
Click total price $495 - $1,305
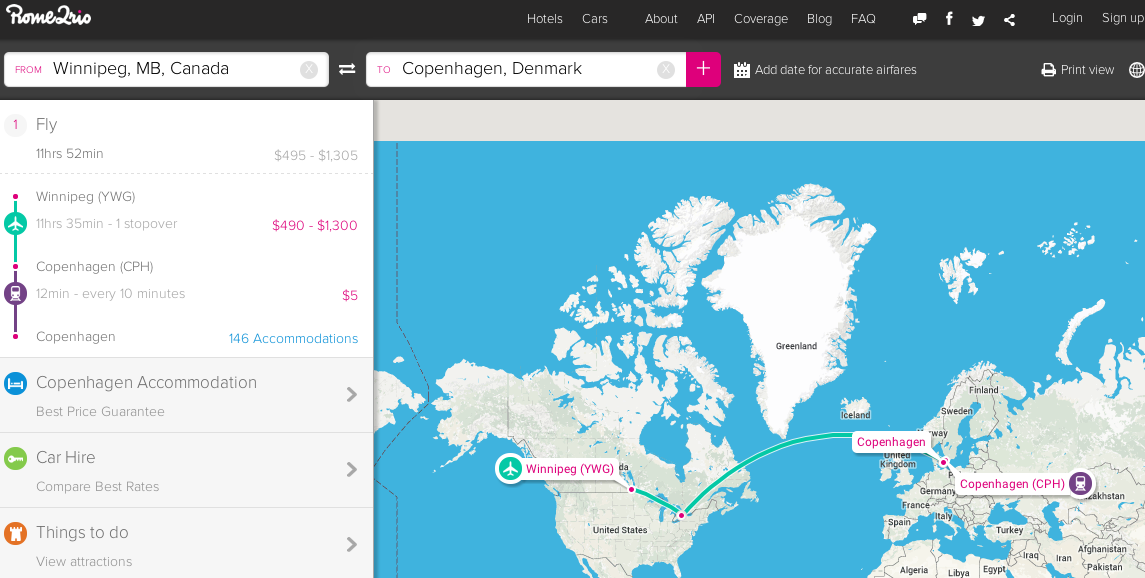pos(315,155)
